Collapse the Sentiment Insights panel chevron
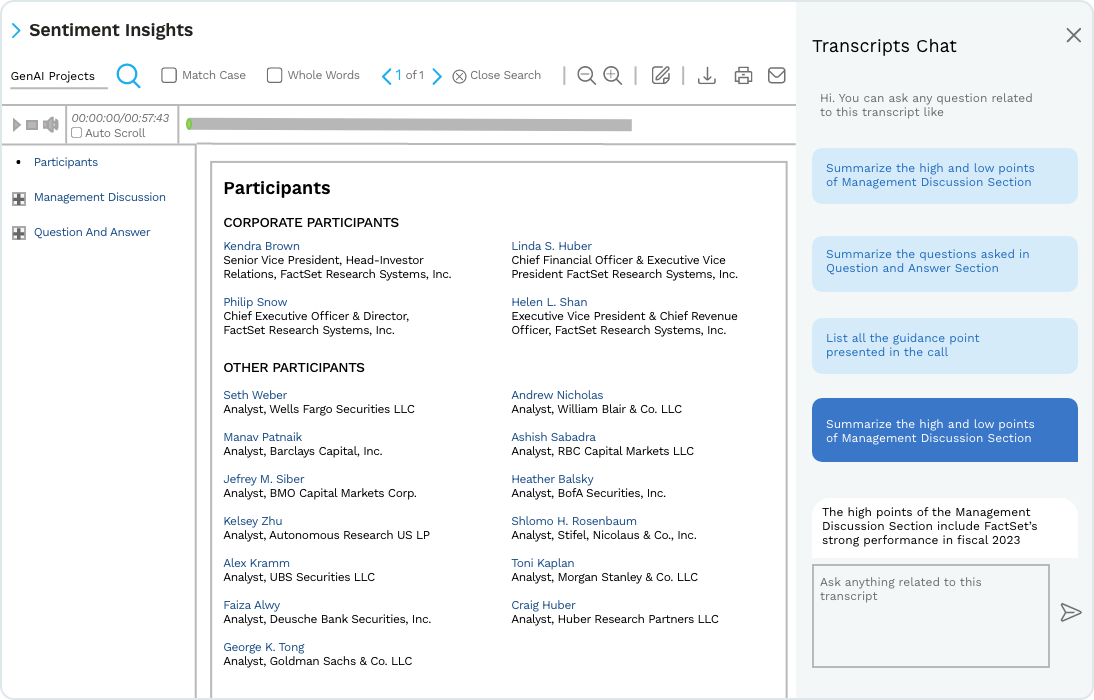This screenshot has width=1094, height=700. tap(16, 30)
